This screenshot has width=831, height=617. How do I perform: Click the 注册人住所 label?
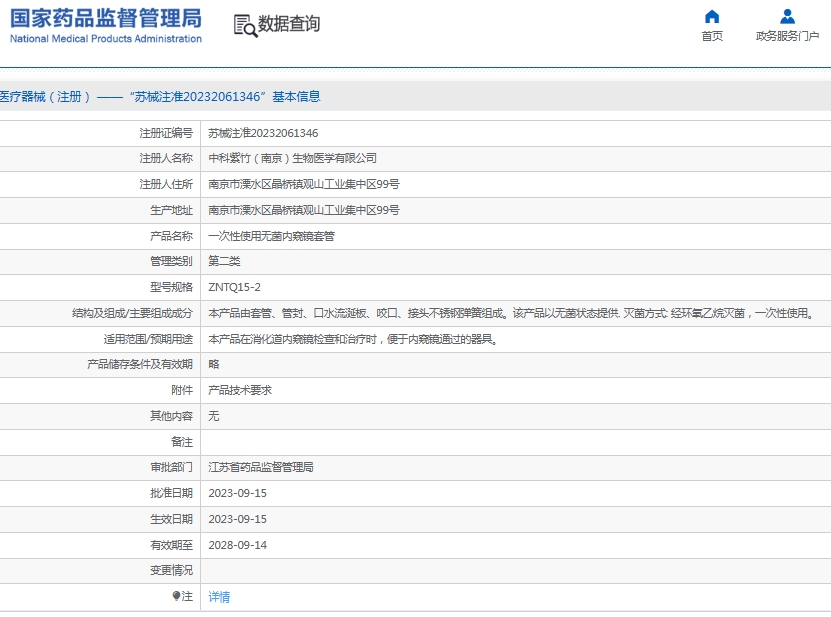click(166, 184)
